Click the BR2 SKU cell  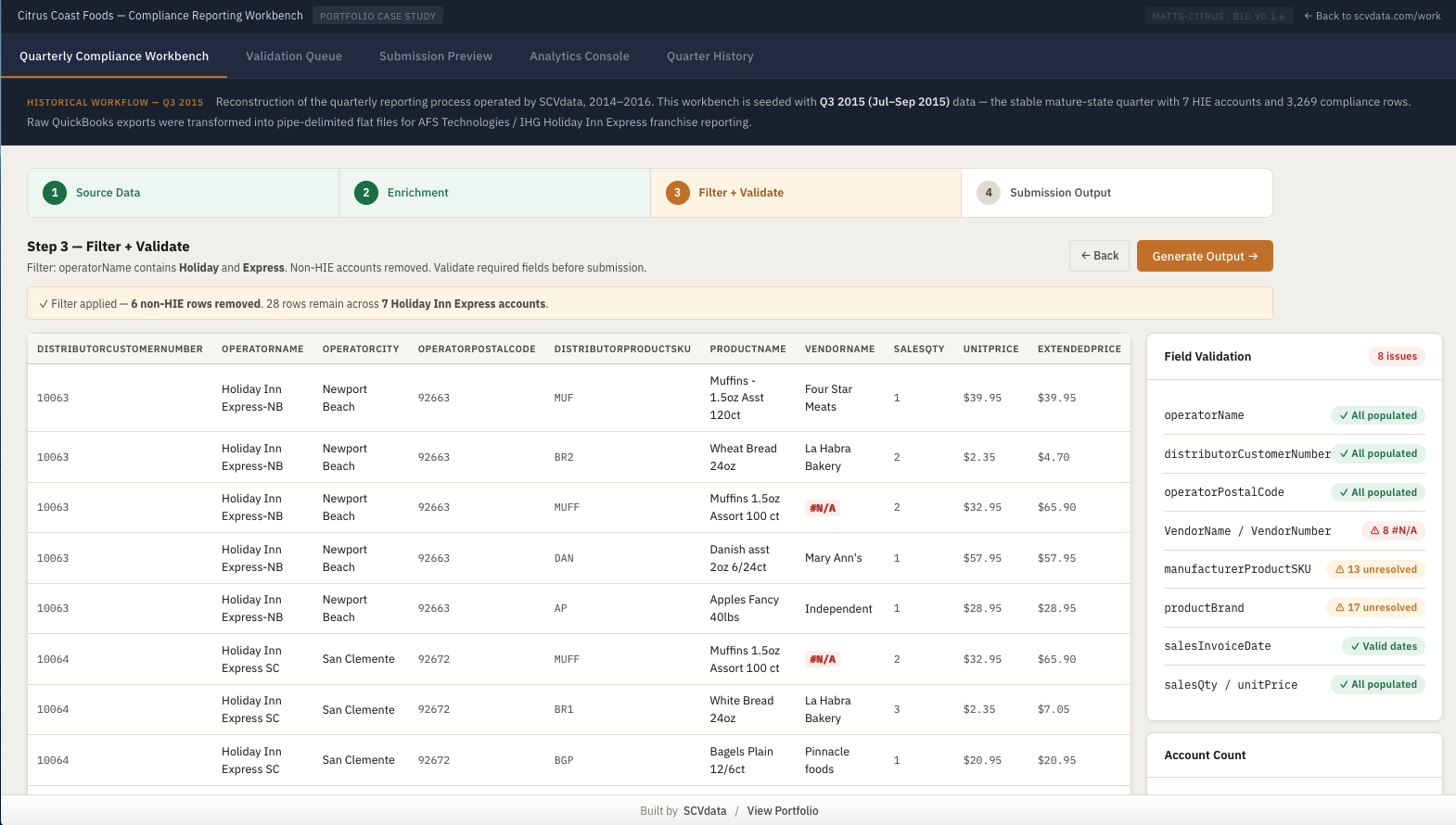coord(622,457)
